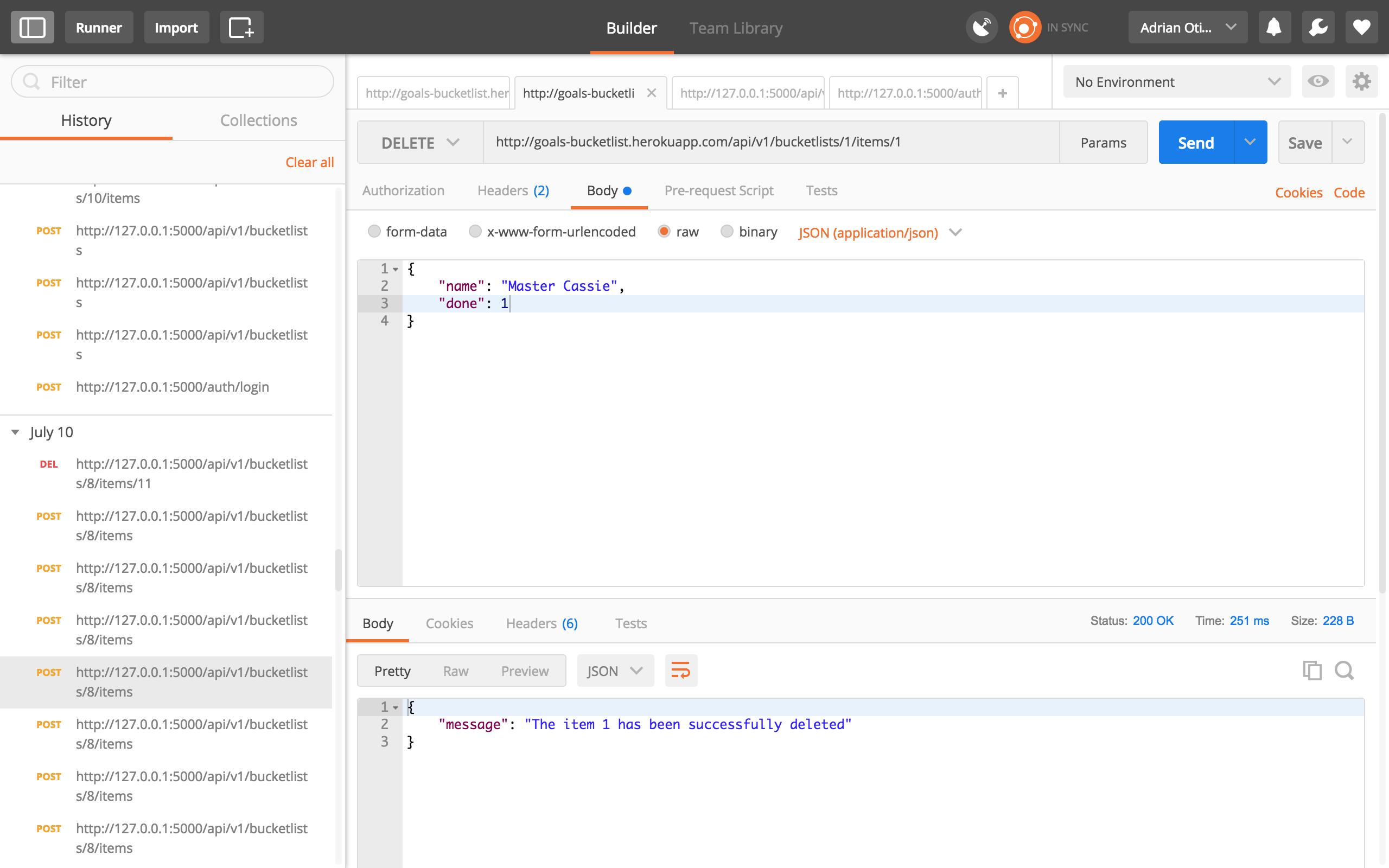The image size is (1389, 868).
Task: Select the binary body option
Action: pyautogui.click(x=727, y=231)
